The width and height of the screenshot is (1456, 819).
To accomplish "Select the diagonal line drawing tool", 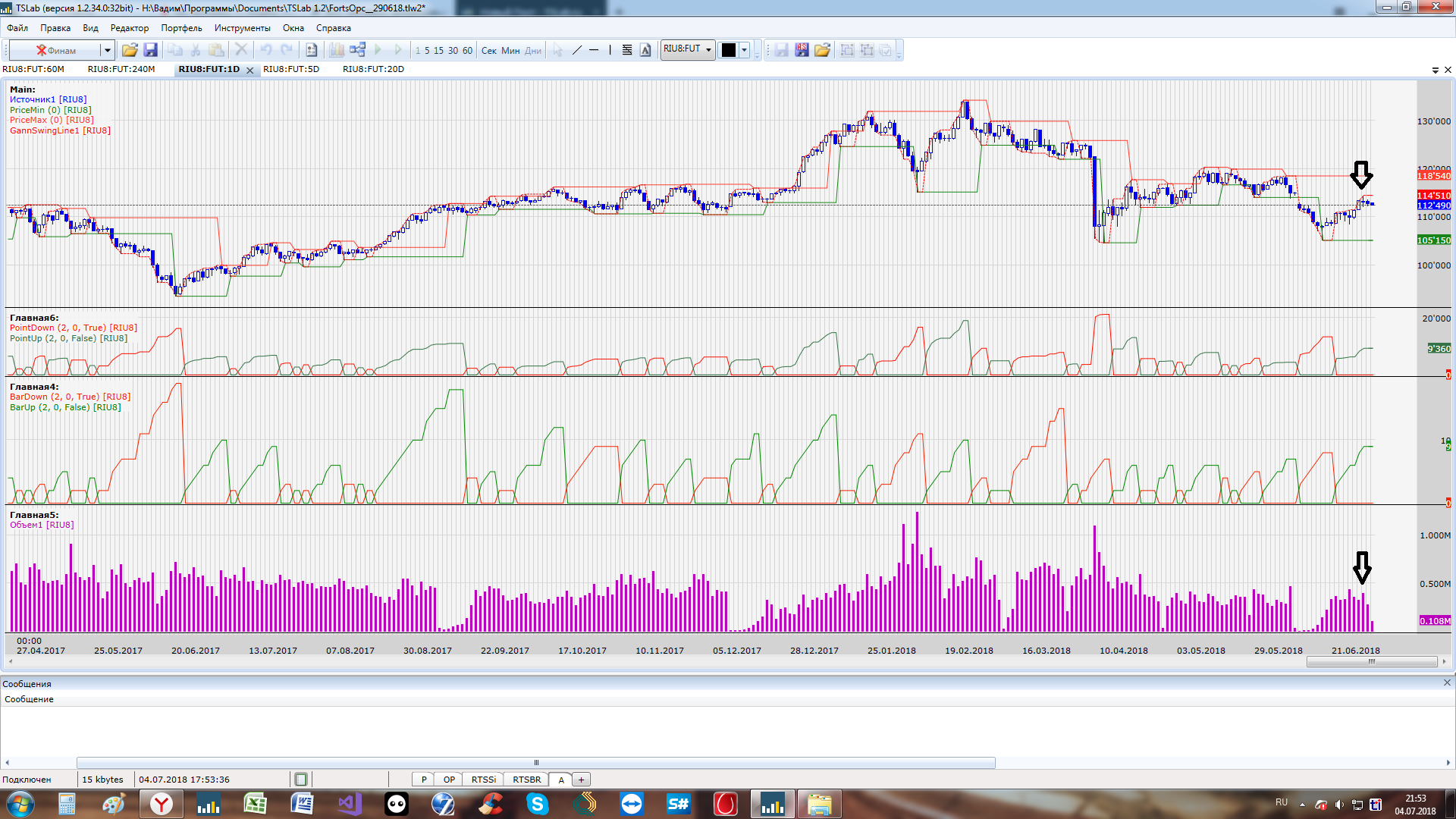I will pyautogui.click(x=576, y=50).
